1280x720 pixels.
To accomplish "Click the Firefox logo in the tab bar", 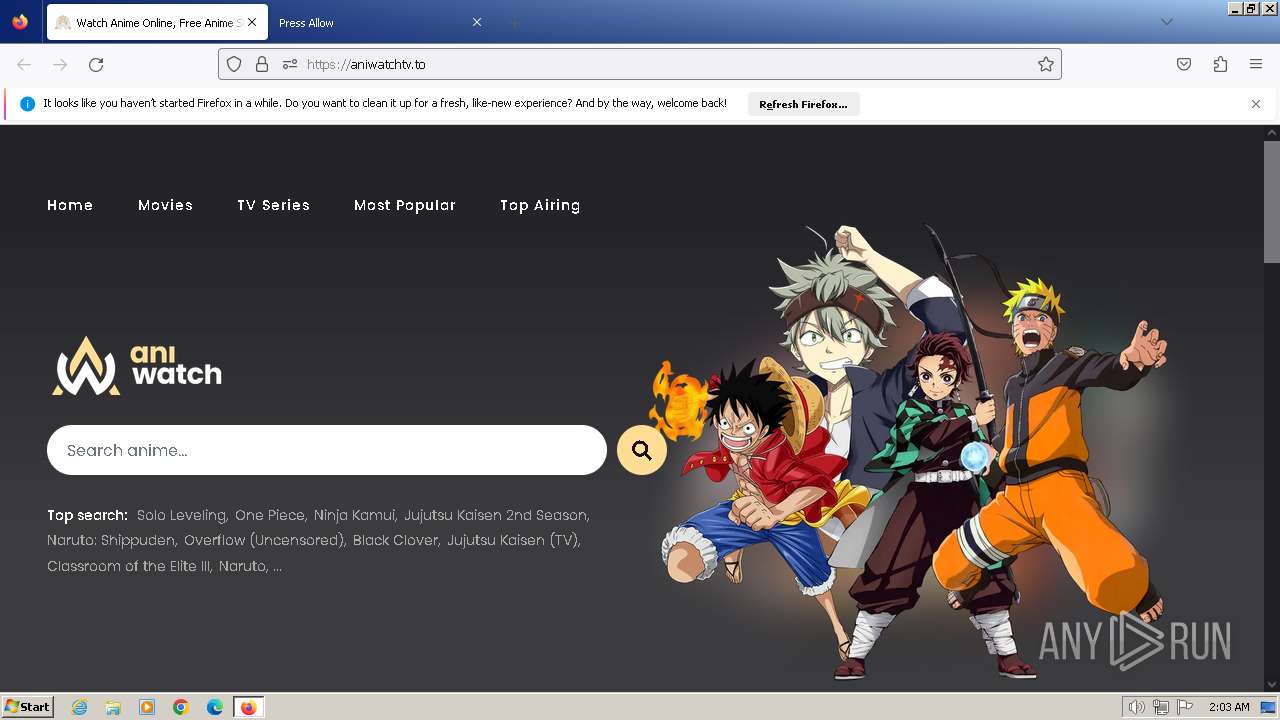I will [20, 22].
